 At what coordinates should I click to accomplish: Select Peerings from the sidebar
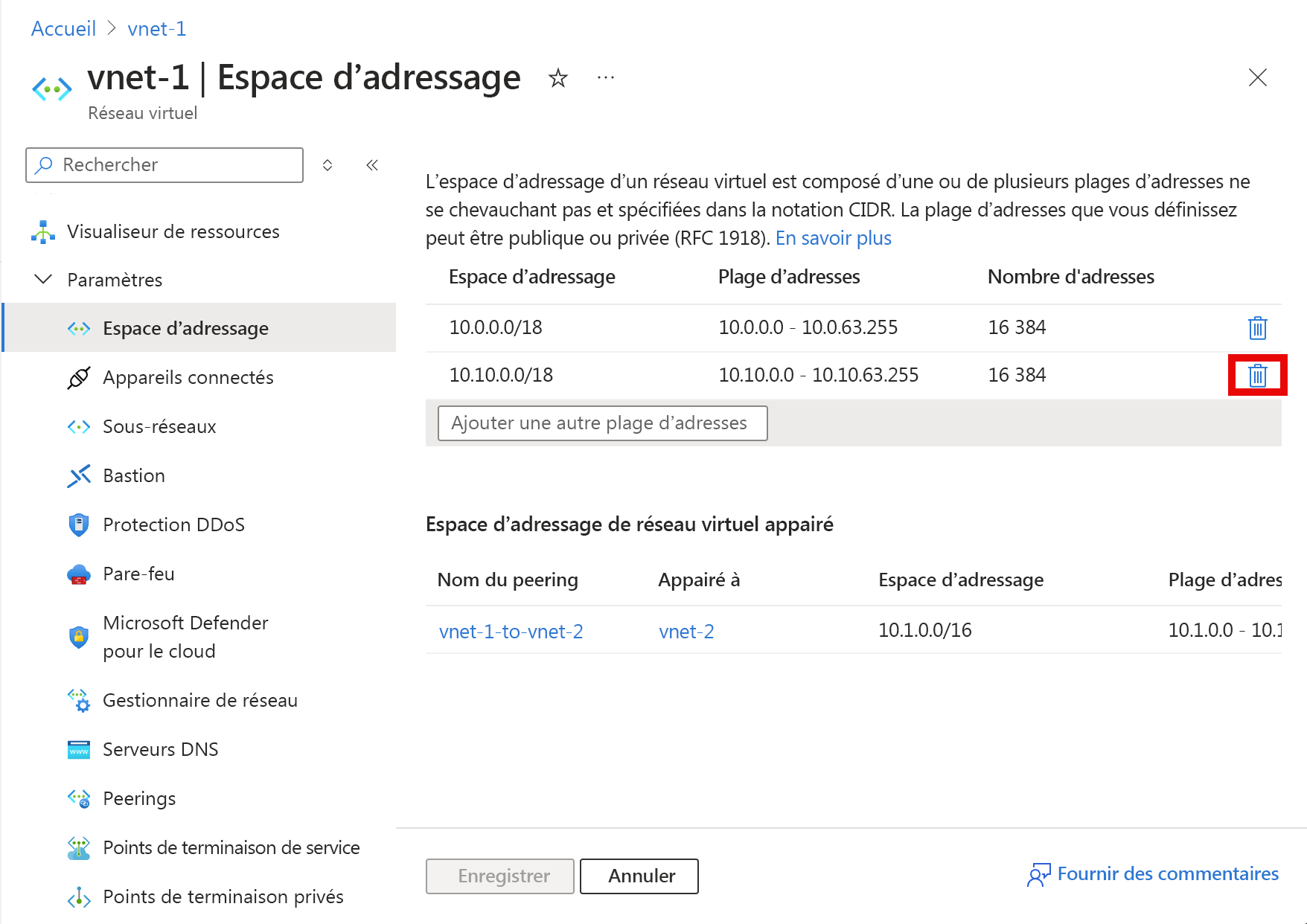click(139, 798)
